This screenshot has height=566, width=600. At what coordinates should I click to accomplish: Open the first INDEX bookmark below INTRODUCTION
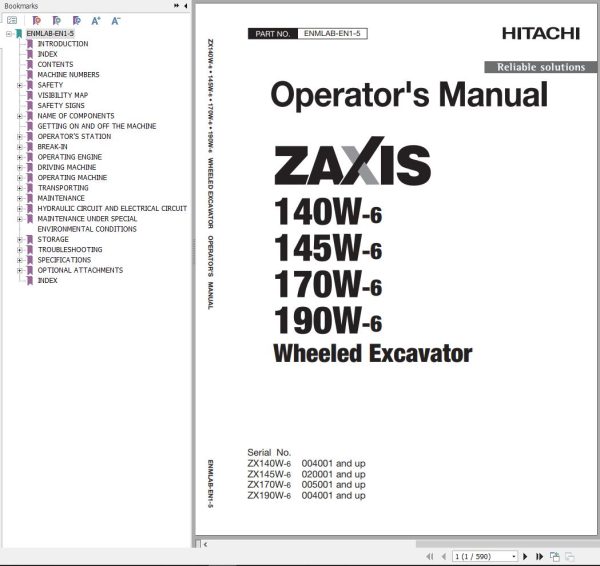click(47, 54)
